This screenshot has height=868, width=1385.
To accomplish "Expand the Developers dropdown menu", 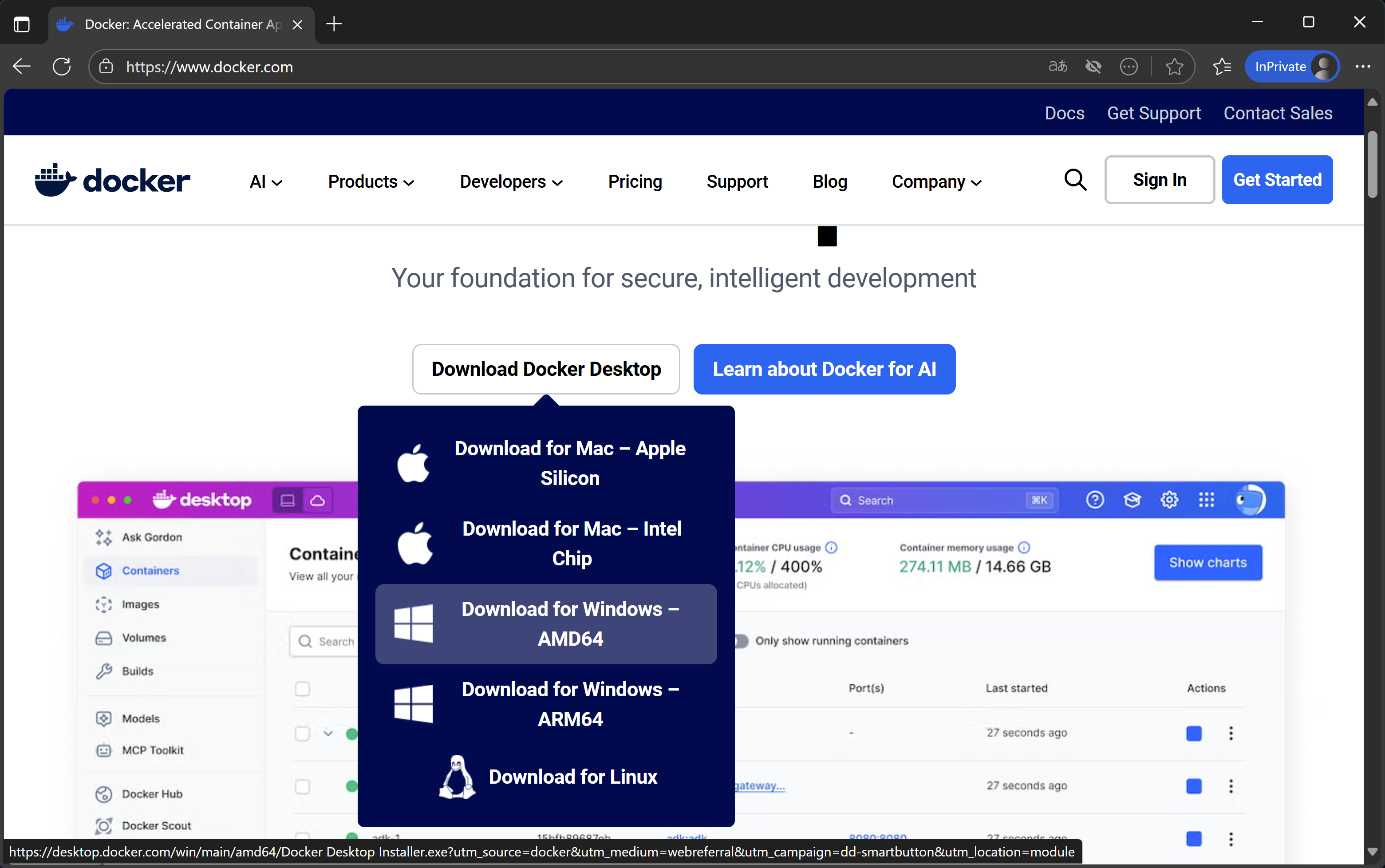I will pyautogui.click(x=511, y=181).
